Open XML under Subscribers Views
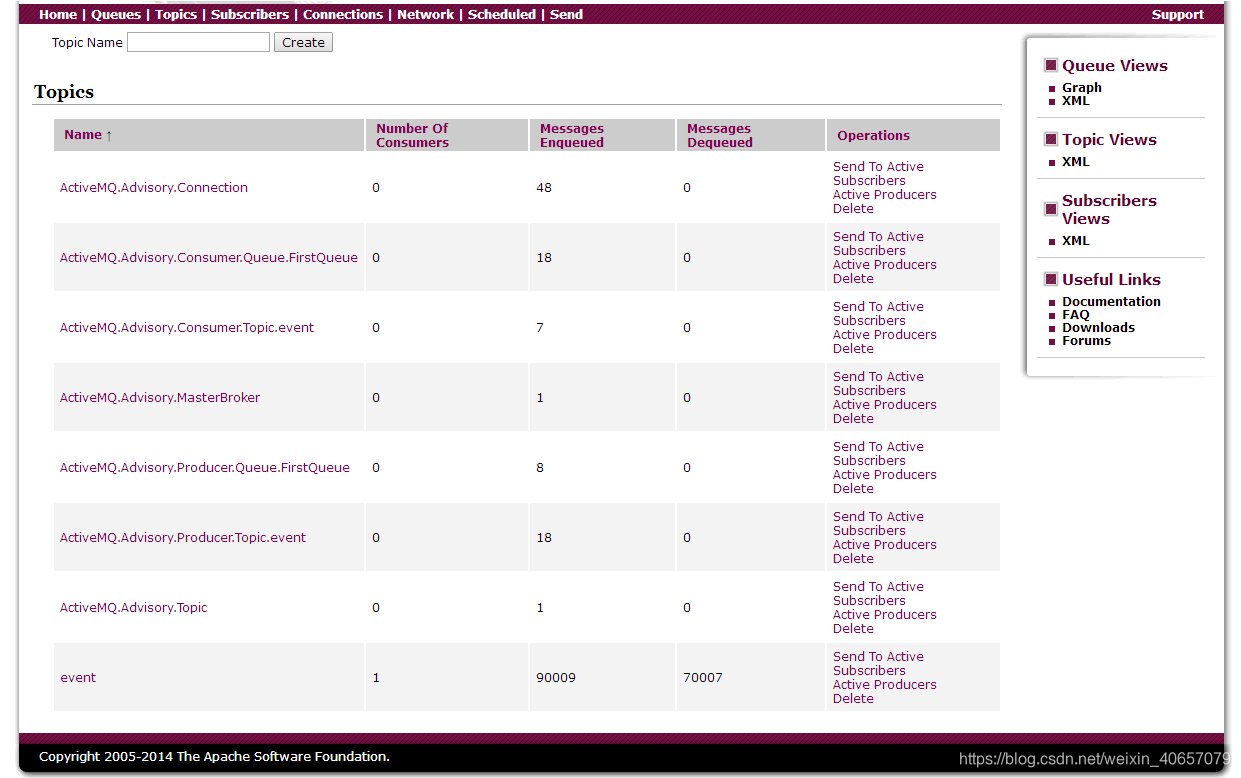The image size is (1241, 778). (x=1076, y=241)
